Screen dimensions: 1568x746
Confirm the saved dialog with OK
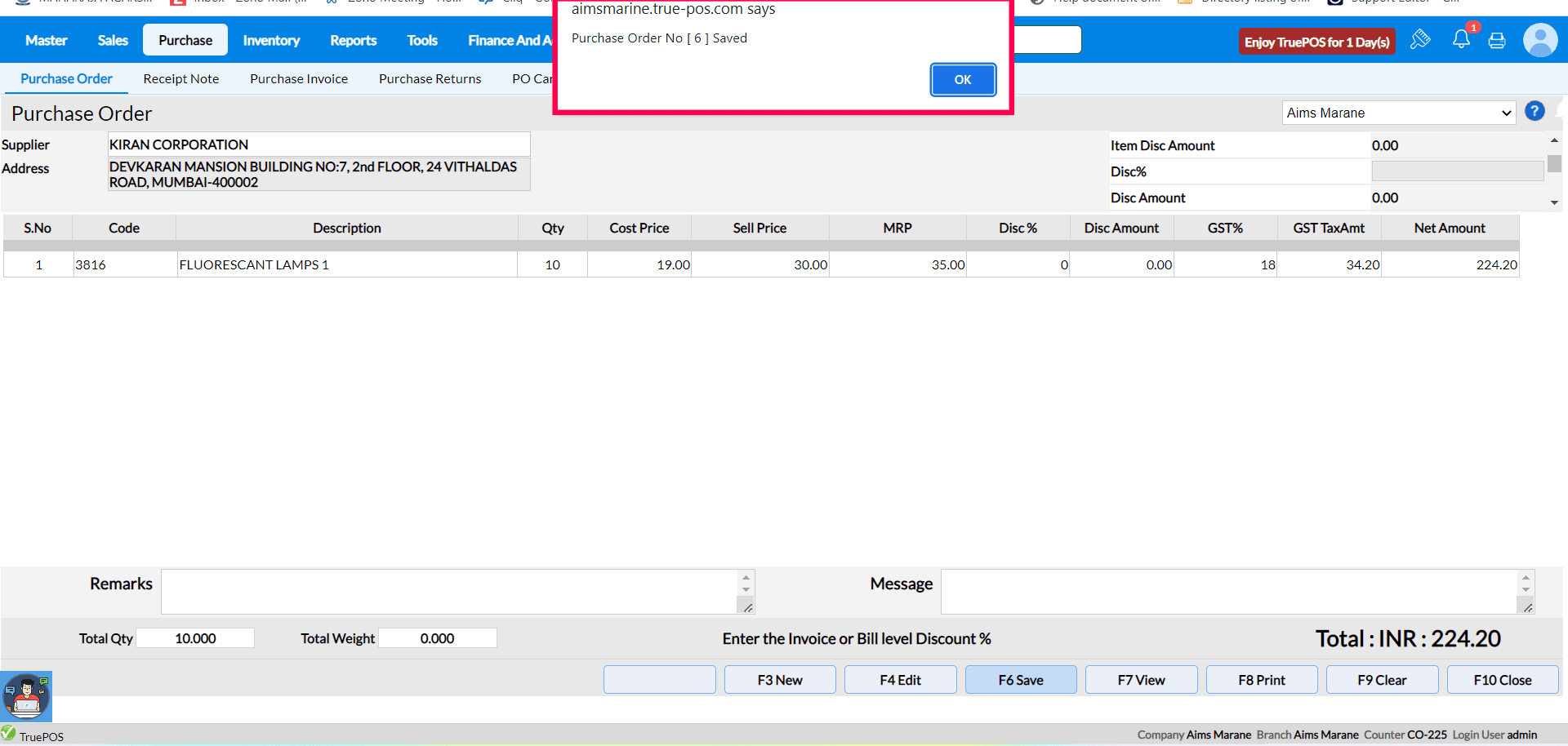tap(963, 79)
